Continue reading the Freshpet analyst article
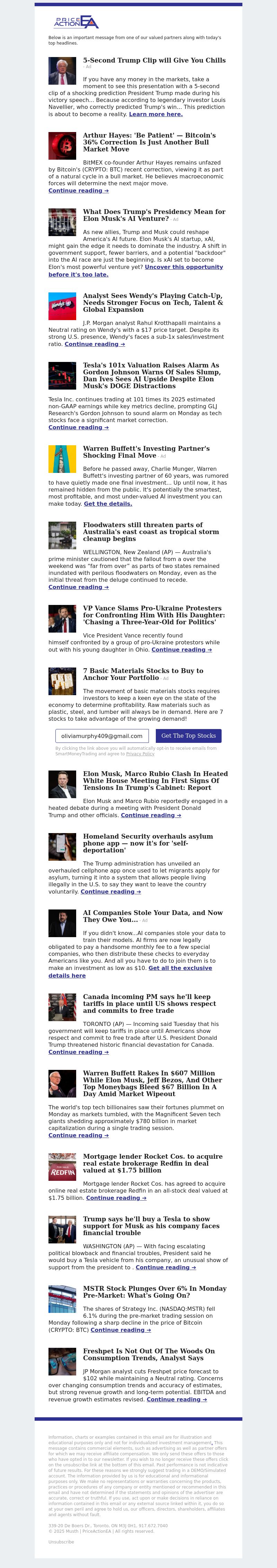 (177, 1399)
